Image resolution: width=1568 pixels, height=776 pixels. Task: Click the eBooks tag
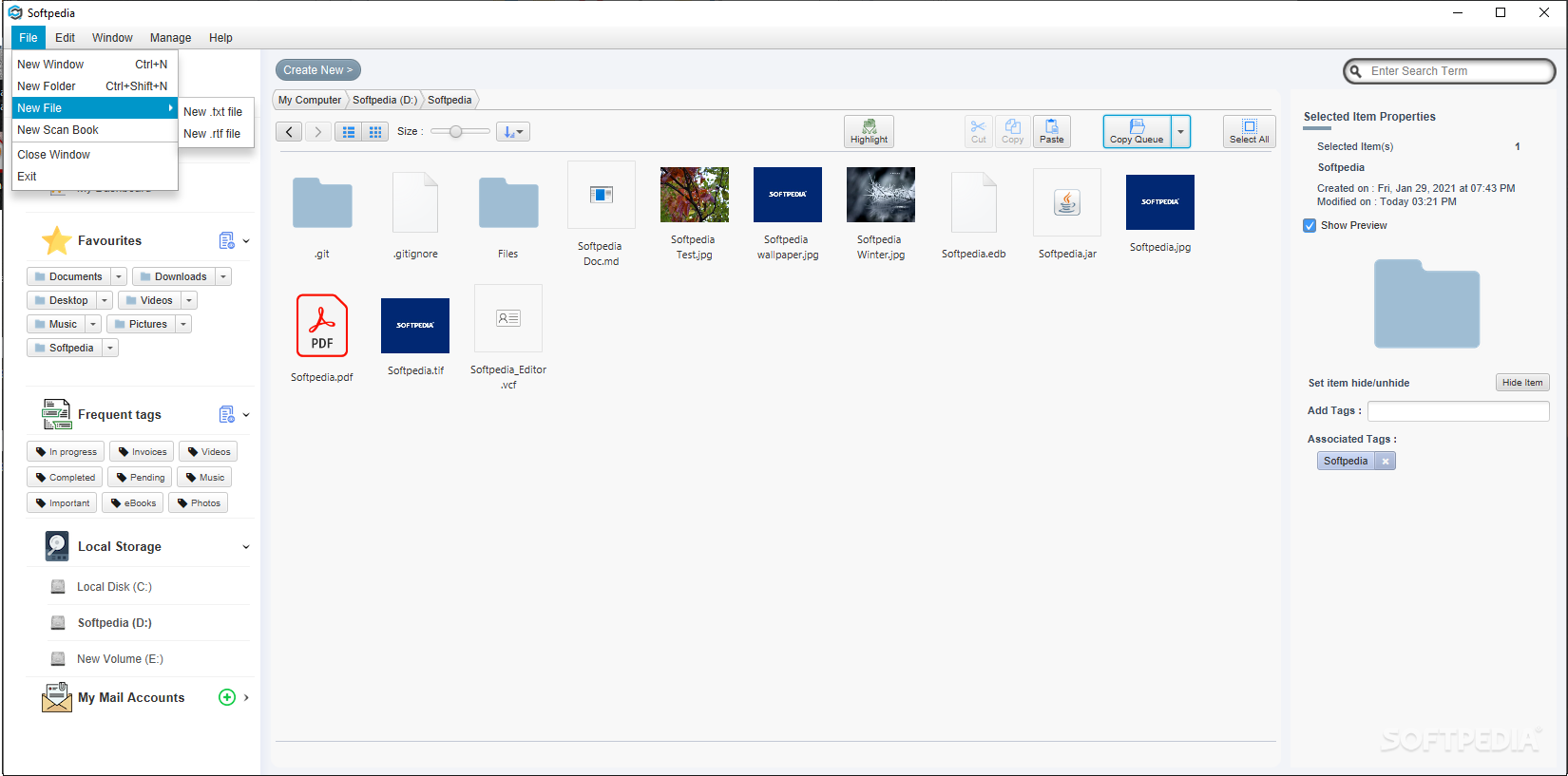133,503
